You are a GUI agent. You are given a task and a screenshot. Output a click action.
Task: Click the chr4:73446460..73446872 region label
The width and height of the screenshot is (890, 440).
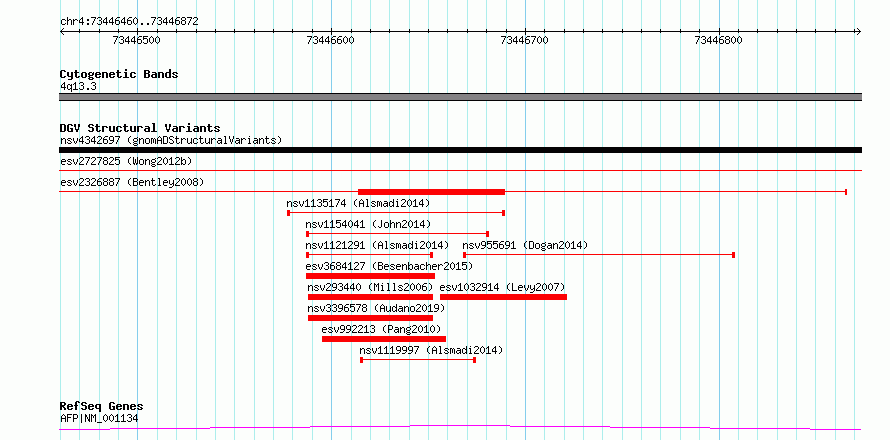coord(129,22)
